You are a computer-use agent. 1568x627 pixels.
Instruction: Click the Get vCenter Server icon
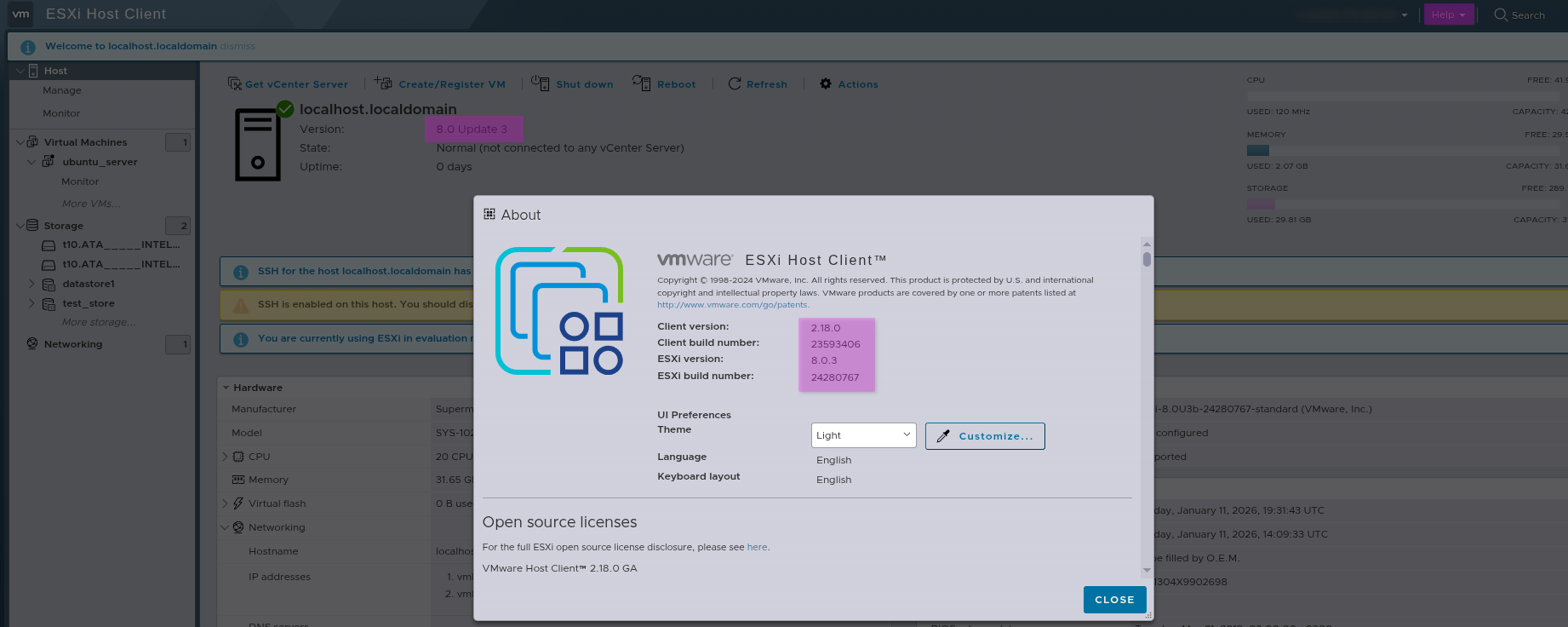coord(235,83)
